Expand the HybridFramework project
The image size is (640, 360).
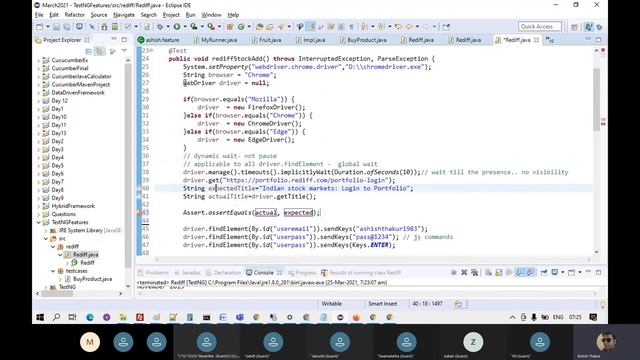tap(39, 206)
